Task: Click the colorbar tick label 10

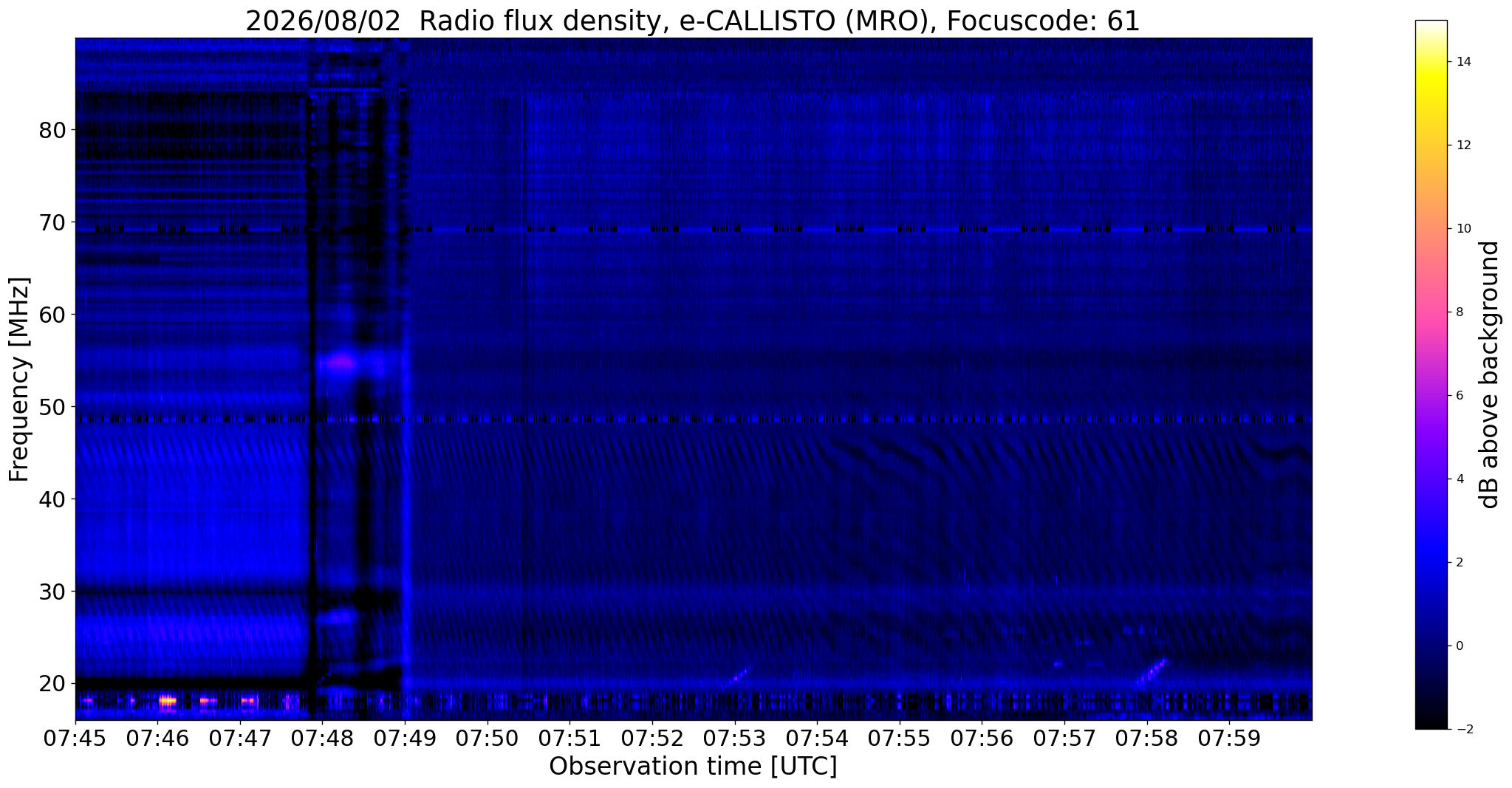Action: point(1462,229)
